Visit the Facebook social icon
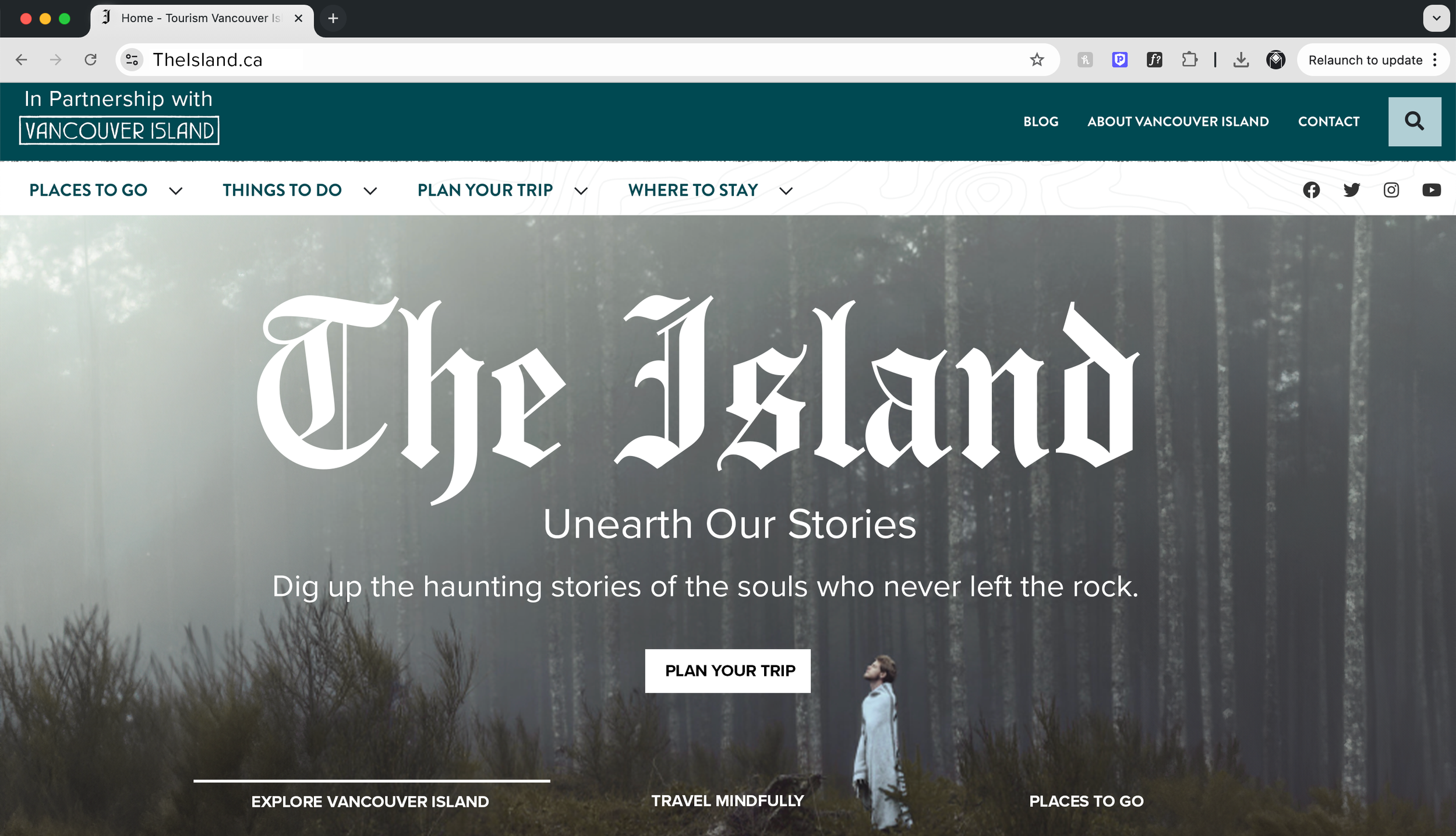The image size is (1456, 836). 1311,190
